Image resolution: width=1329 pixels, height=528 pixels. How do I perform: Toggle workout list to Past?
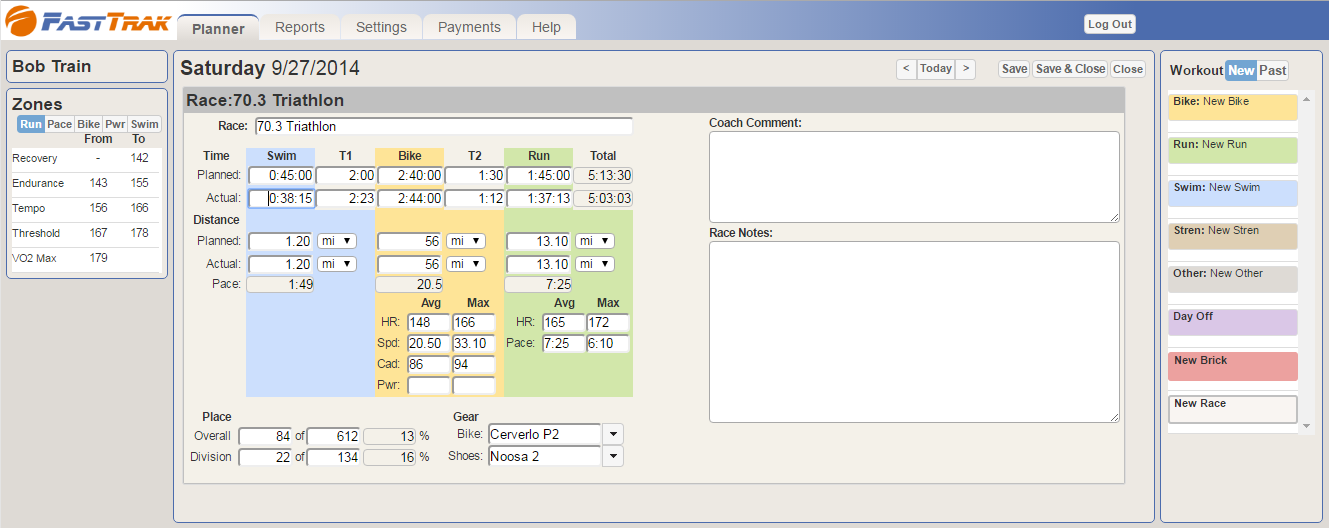[x=1272, y=70]
